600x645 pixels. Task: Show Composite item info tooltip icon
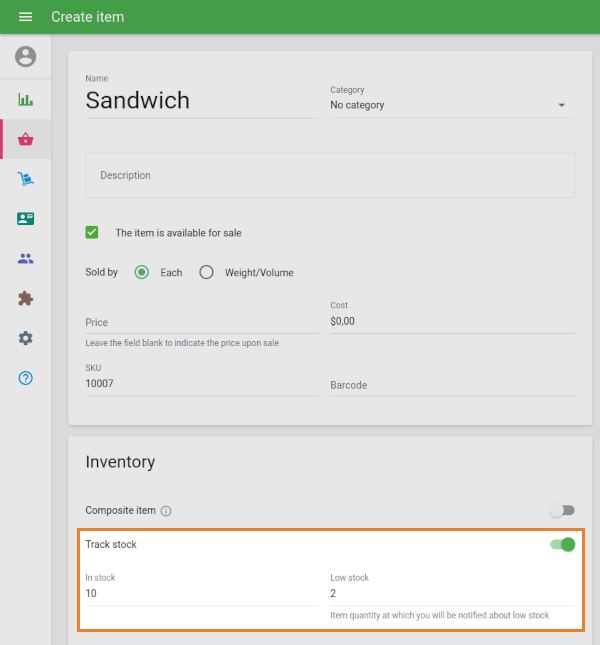166,511
